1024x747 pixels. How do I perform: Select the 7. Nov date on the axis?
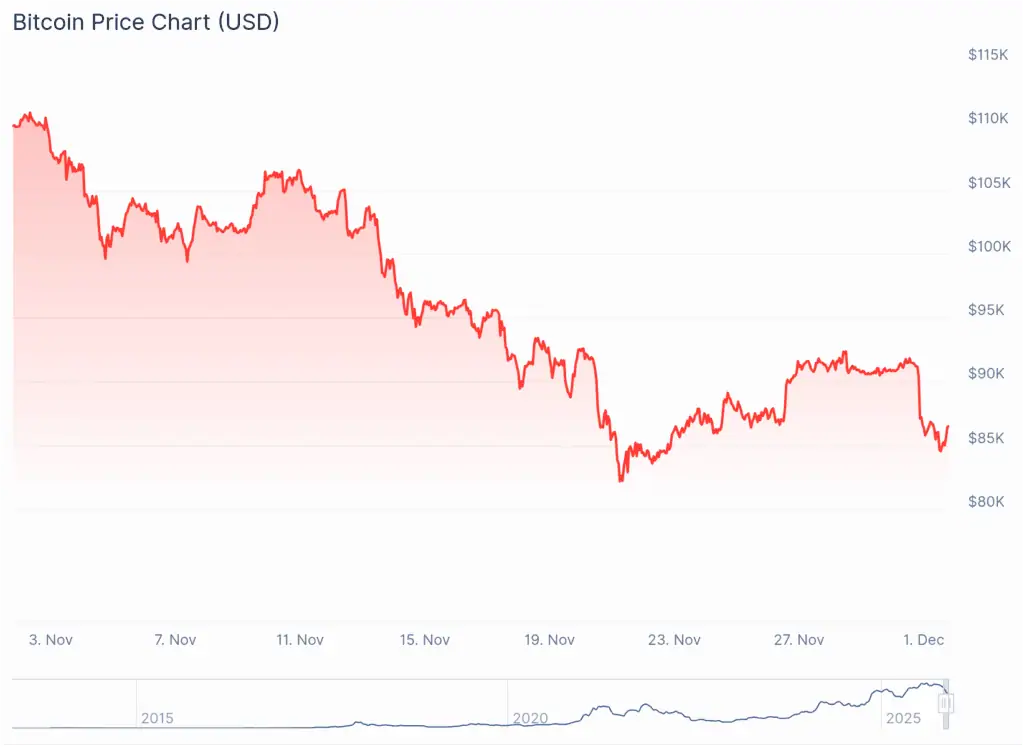[x=175, y=640]
